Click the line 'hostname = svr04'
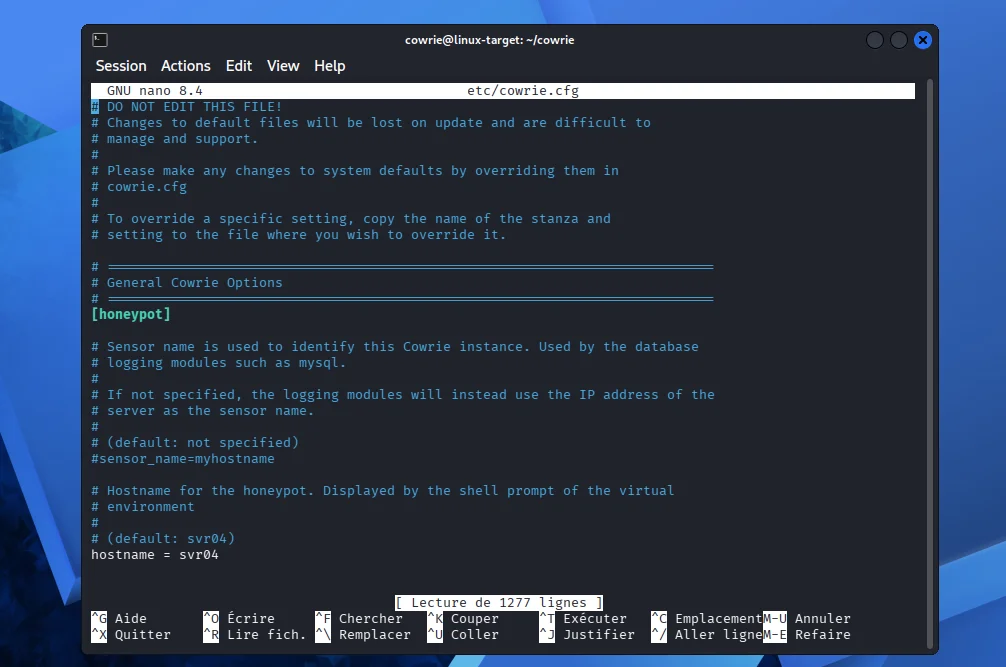 click(155, 555)
